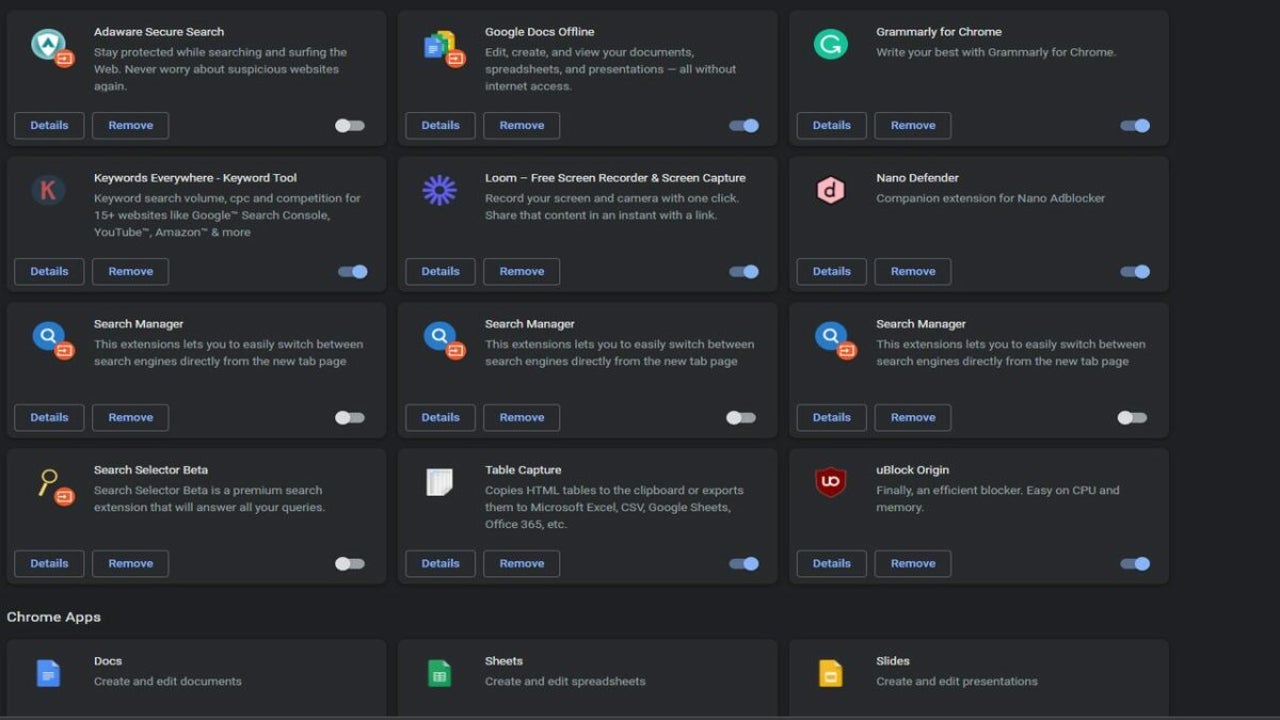
Task: Click "Create and edit presentations" text
Action: pyautogui.click(x=957, y=682)
